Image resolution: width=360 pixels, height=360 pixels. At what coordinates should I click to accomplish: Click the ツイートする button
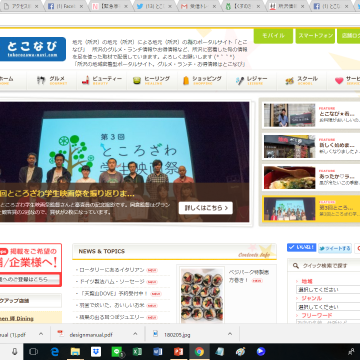point(335,248)
